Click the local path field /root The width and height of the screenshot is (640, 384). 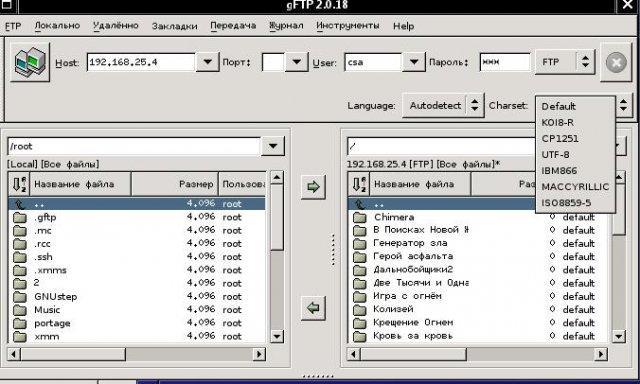pos(134,146)
